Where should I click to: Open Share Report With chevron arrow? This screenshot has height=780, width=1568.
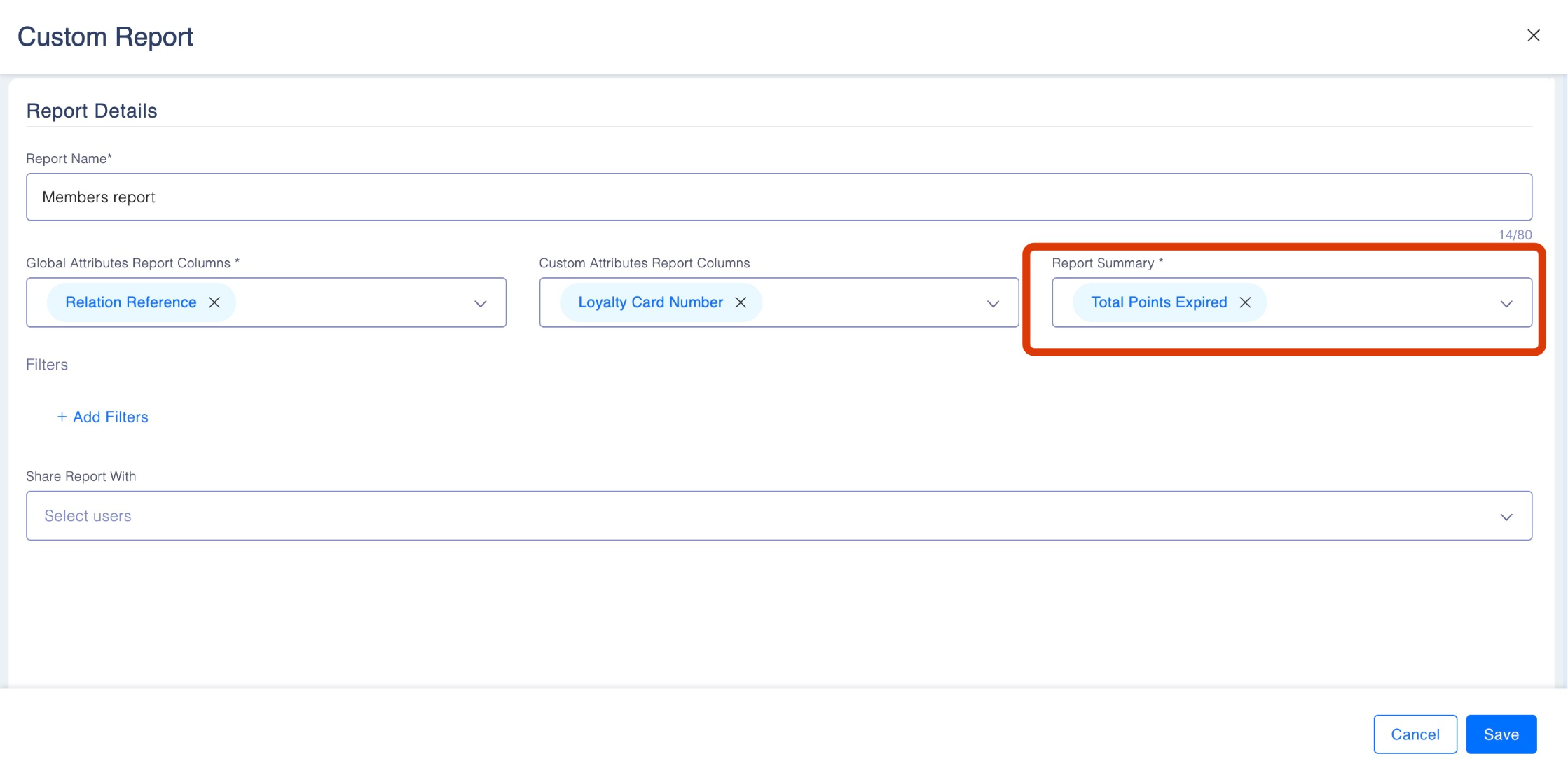(x=1506, y=517)
